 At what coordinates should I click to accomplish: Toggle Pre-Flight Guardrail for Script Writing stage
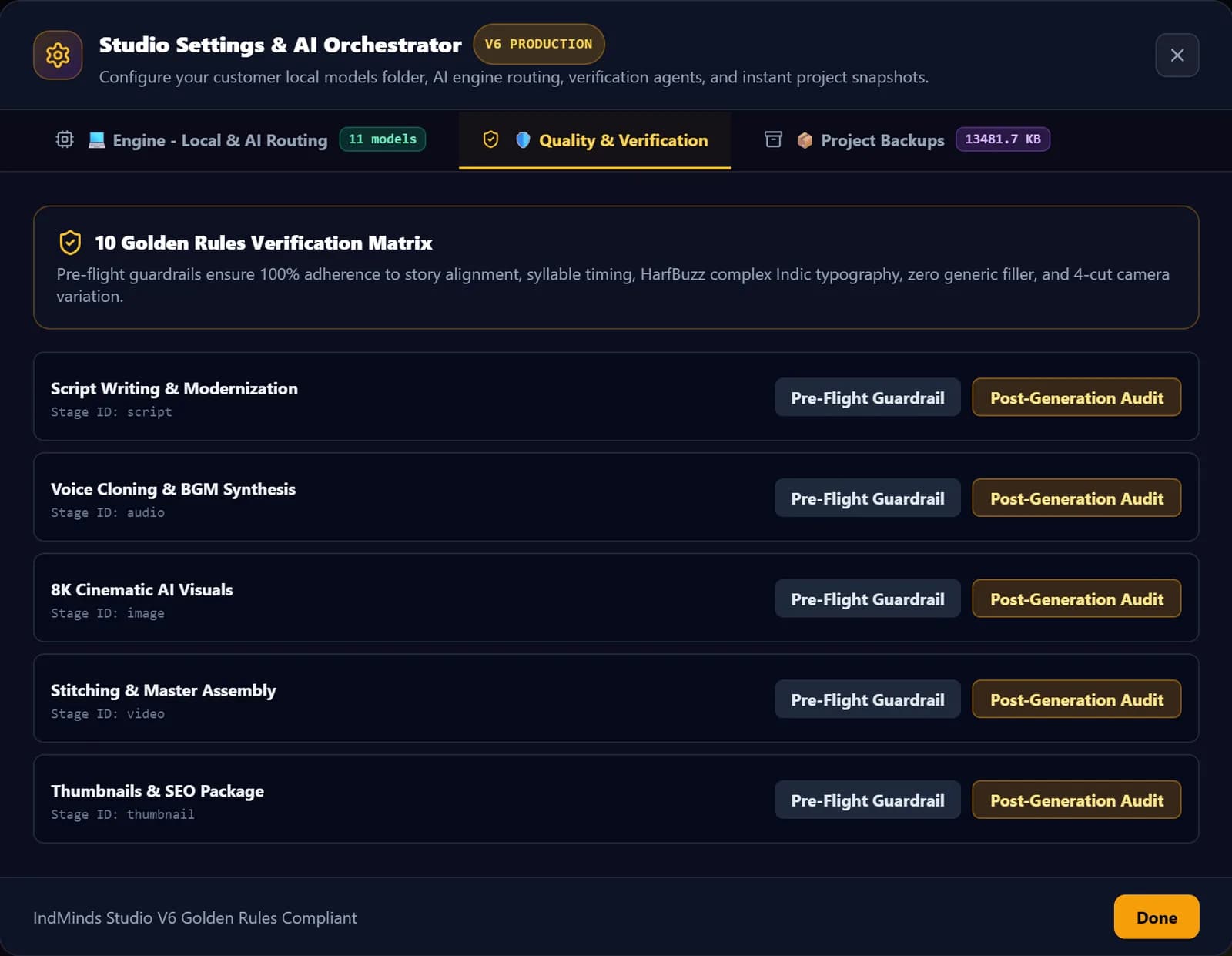coord(868,397)
